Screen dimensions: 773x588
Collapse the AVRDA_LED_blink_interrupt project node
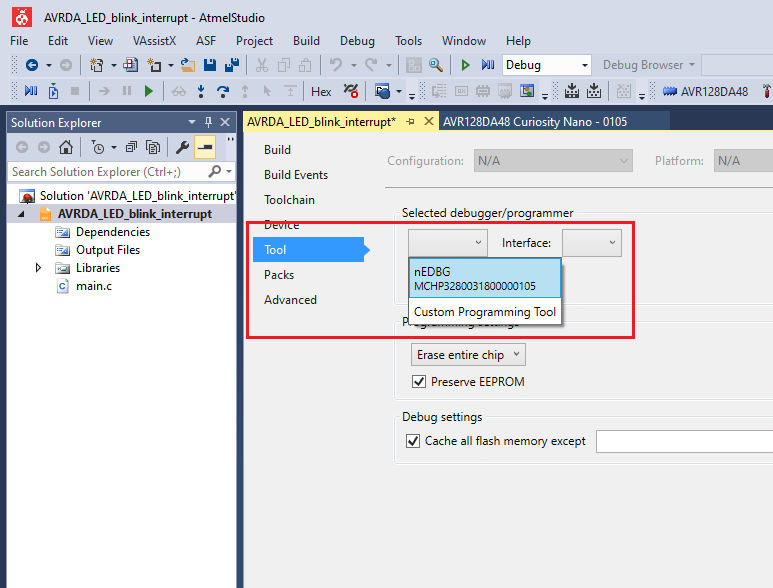[x=21, y=214]
